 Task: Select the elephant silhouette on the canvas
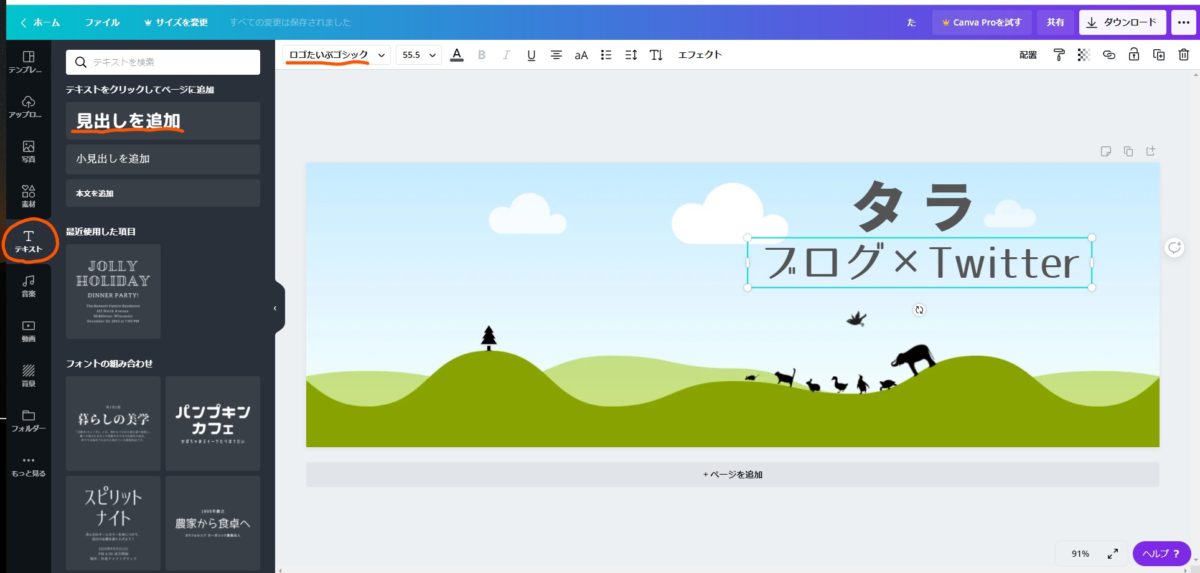tap(914, 359)
